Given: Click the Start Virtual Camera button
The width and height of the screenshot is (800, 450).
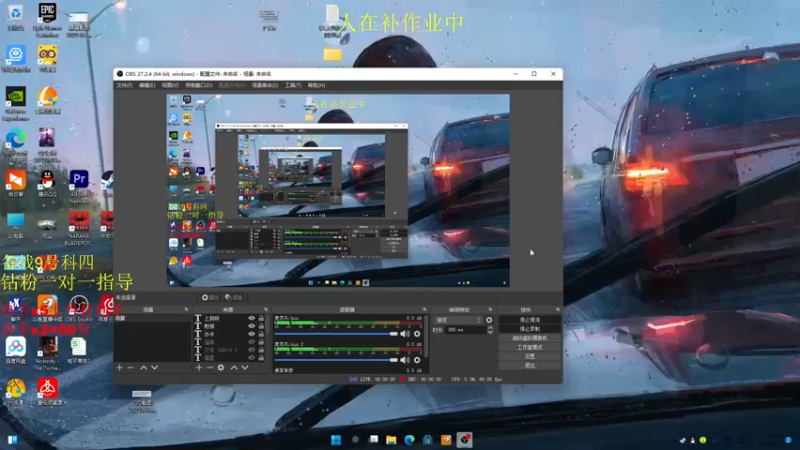Looking at the screenshot, I should 530,338.
